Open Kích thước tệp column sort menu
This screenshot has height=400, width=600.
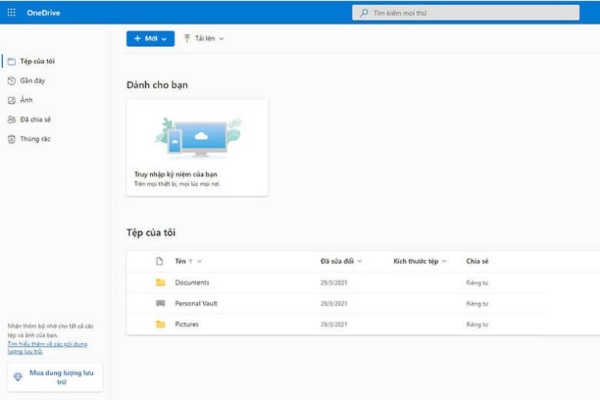pyautogui.click(x=420, y=261)
